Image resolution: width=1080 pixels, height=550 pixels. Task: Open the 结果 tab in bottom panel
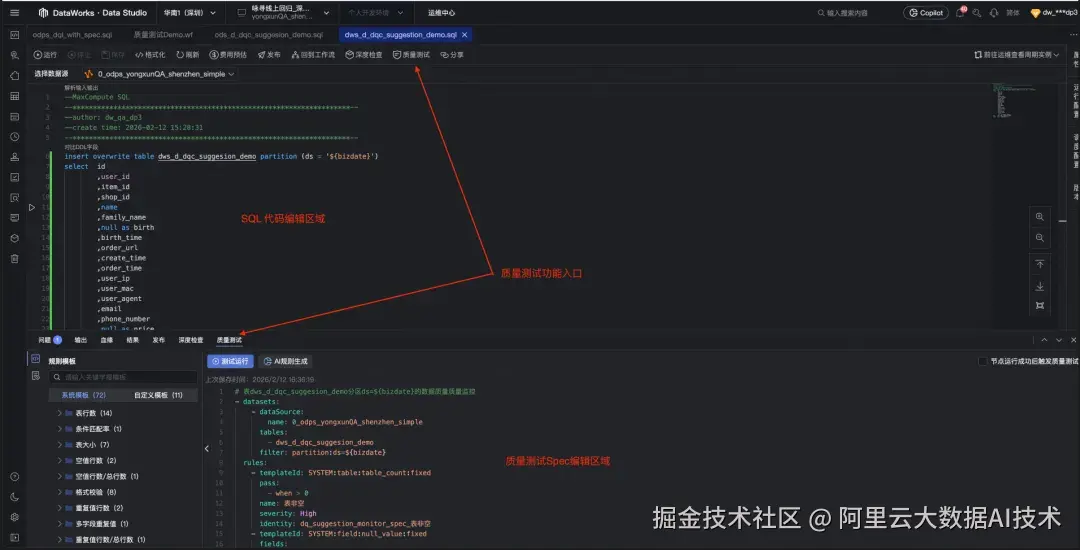click(x=132, y=340)
